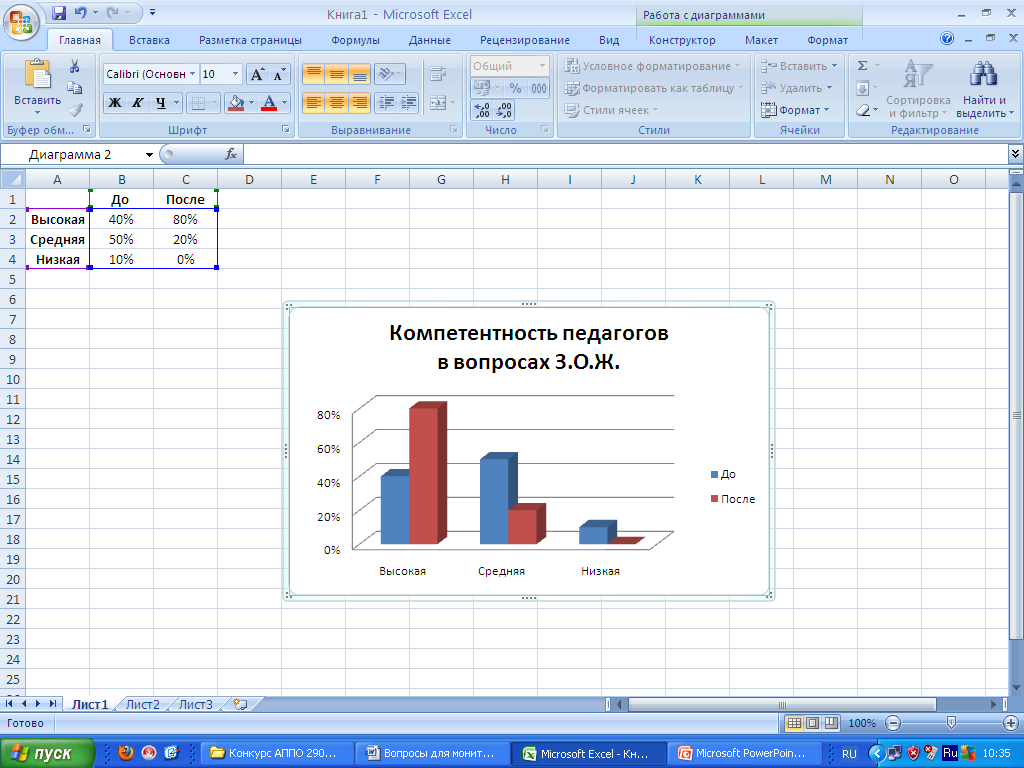Open the Разметка страницы tab
Image resolution: width=1024 pixels, height=768 pixels.
[x=250, y=40]
